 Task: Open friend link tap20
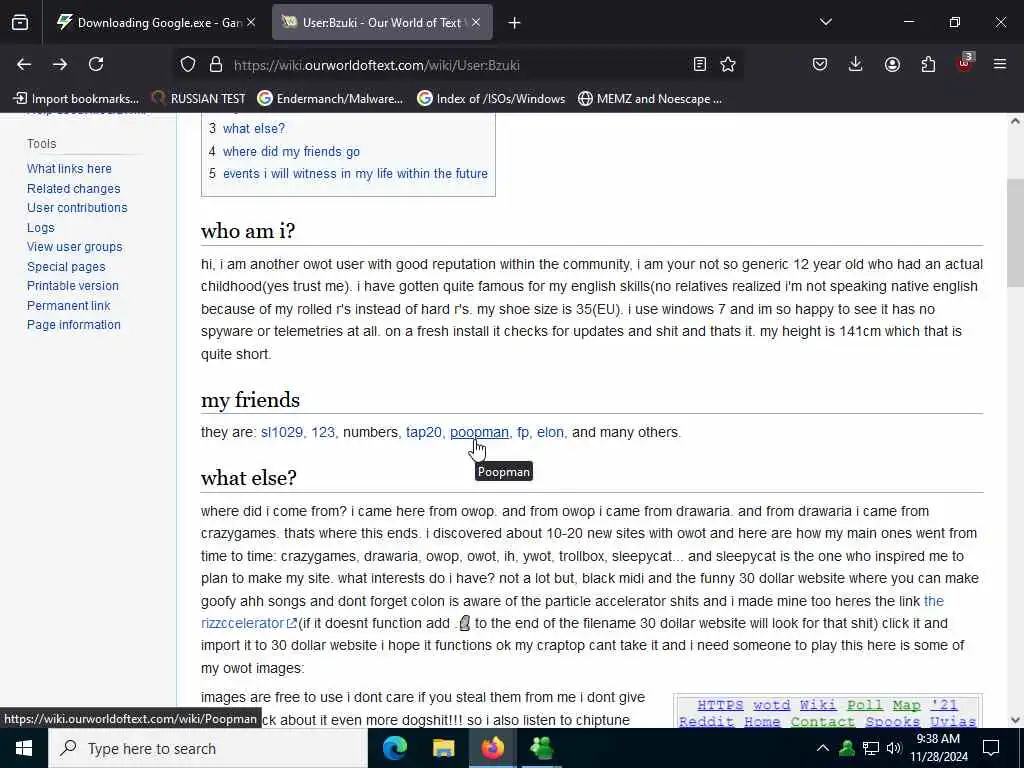tap(424, 432)
